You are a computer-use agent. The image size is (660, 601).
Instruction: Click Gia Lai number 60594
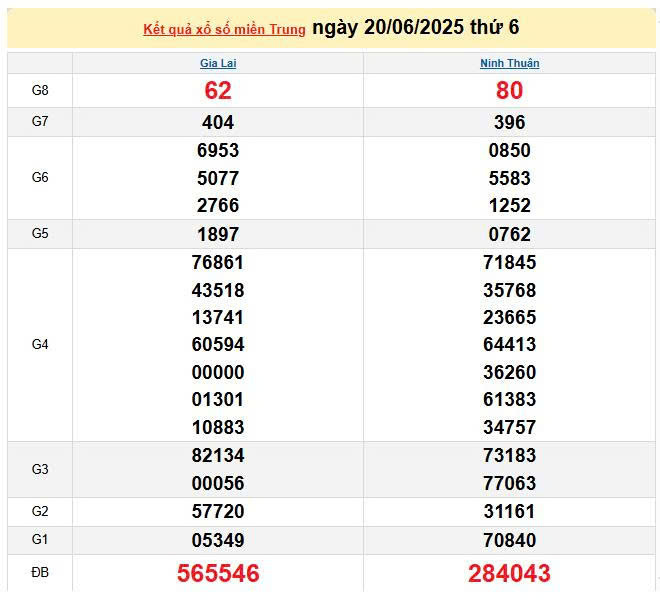(218, 344)
